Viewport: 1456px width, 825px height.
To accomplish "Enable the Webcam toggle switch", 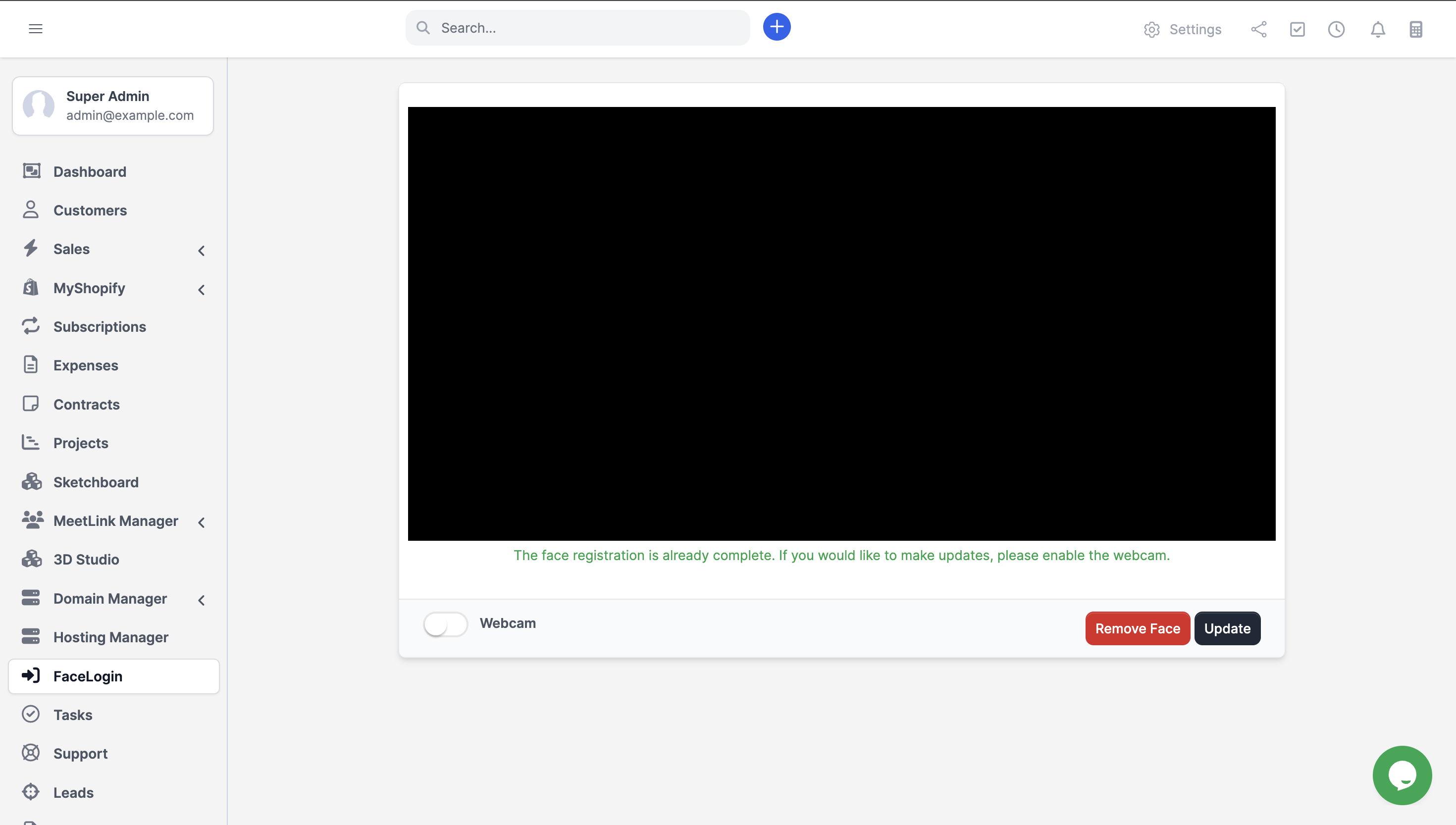I will pyautogui.click(x=445, y=624).
